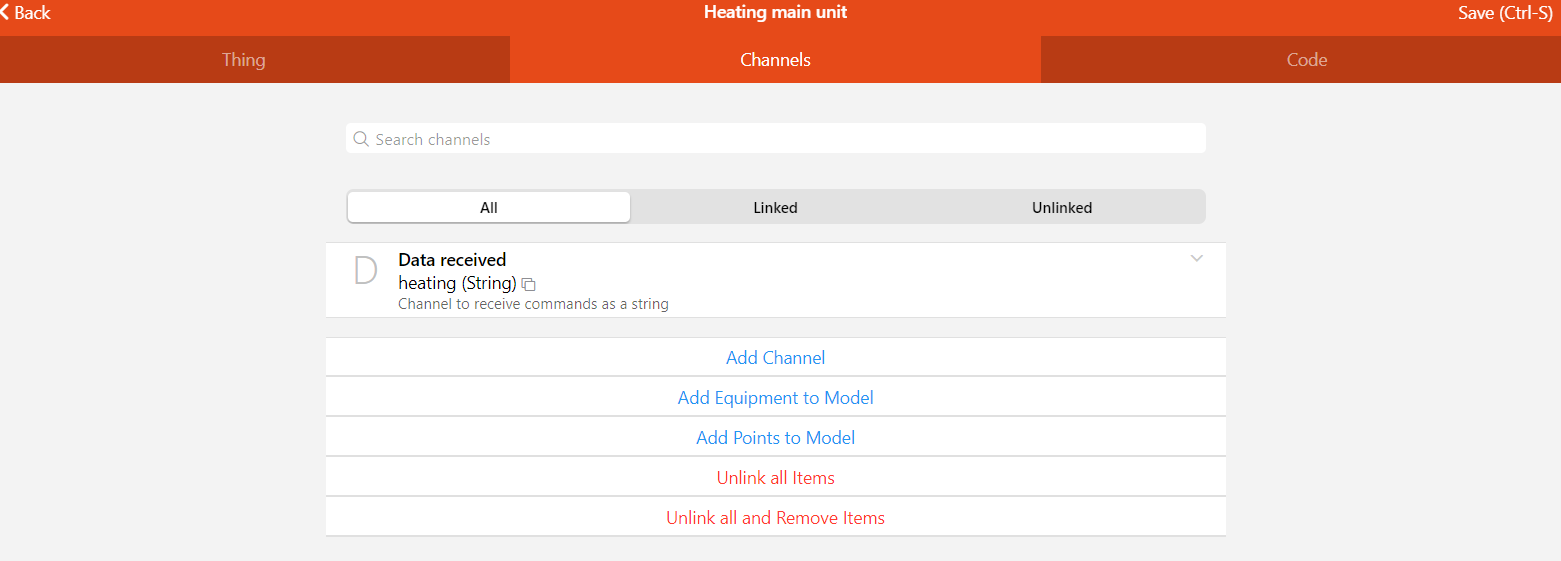Open the Code tab
1561x561 pixels.
(1306, 60)
